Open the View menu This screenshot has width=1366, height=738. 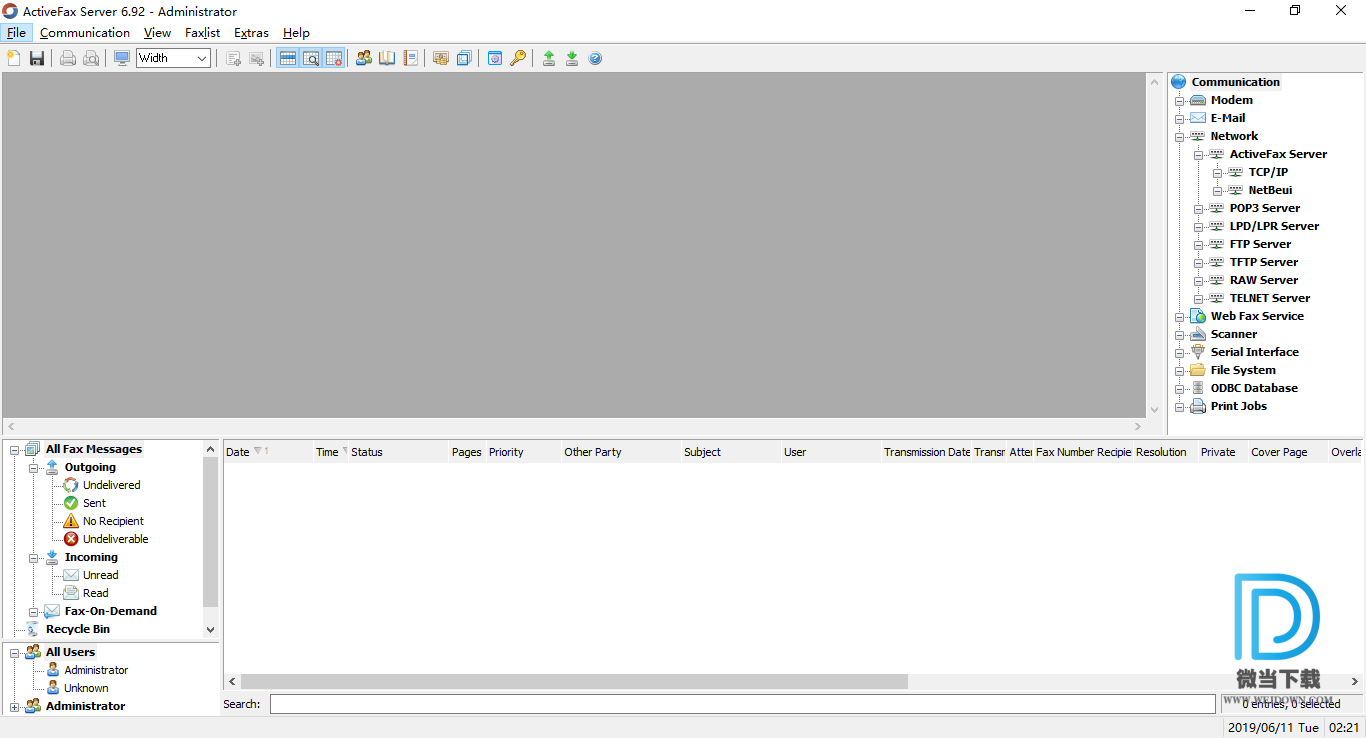[157, 33]
